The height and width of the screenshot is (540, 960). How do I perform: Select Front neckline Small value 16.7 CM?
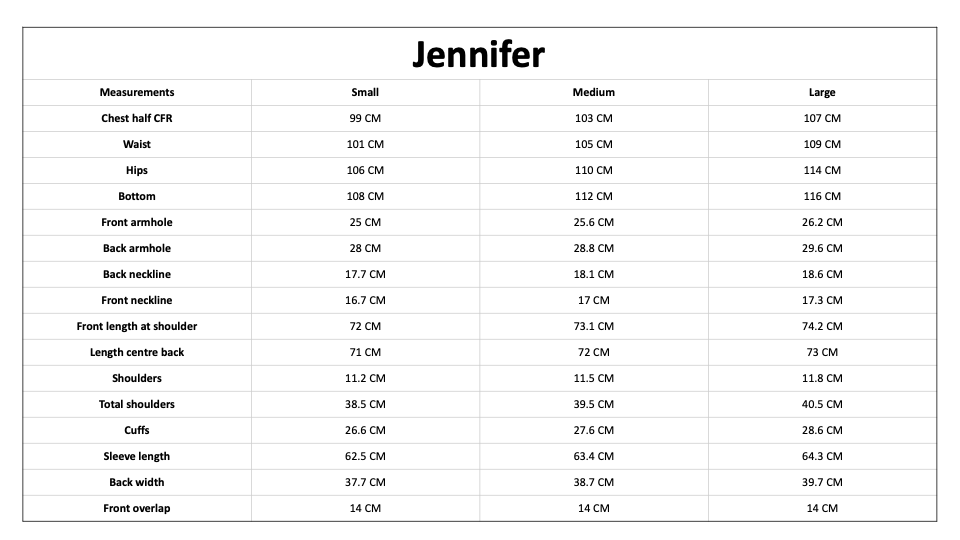click(365, 301)
